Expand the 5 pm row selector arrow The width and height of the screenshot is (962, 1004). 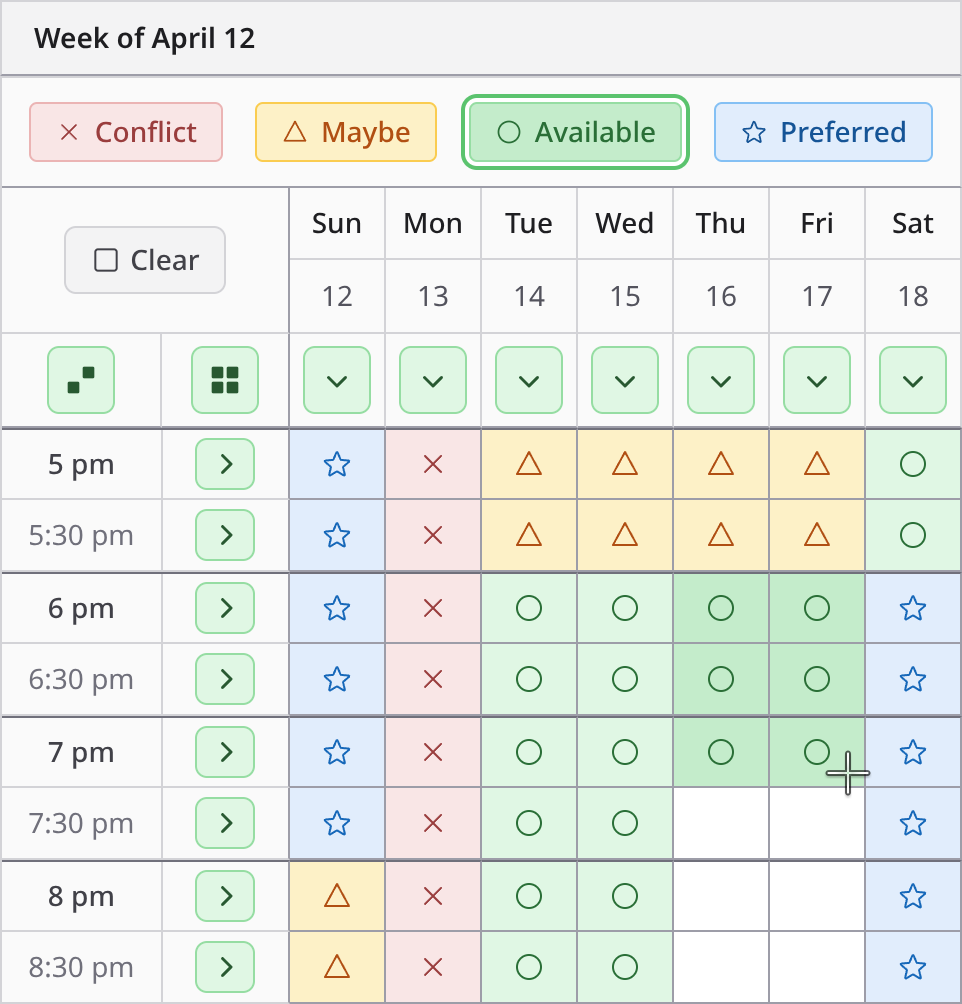tap(225, 464)
